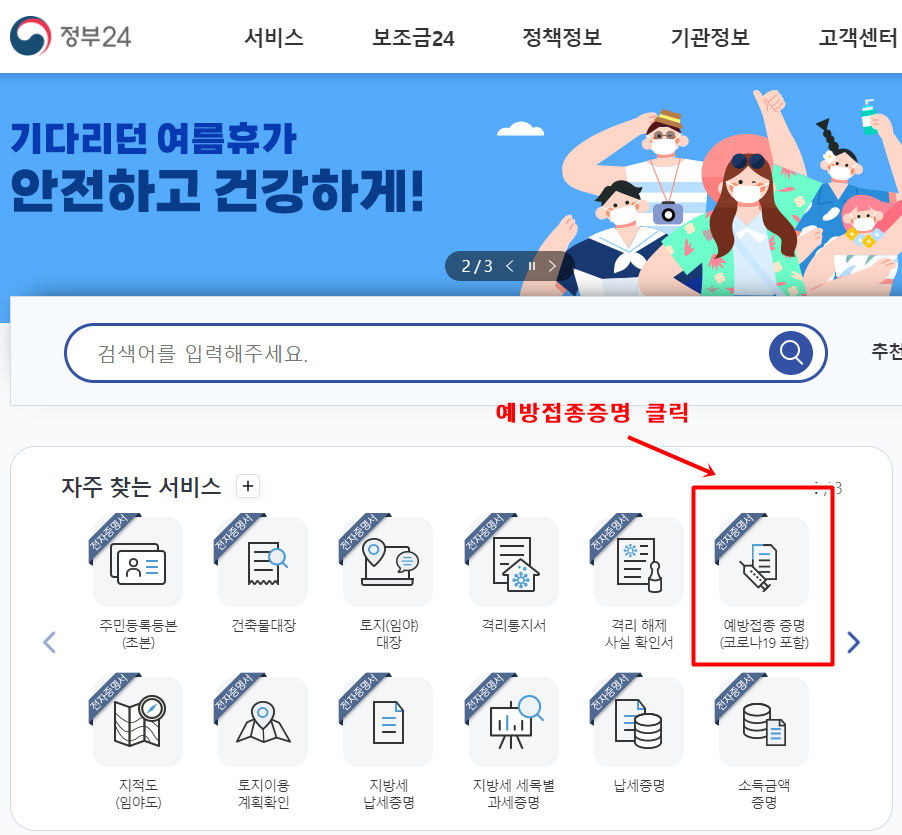Select the 토지(임야)대장 icon
Screen dimensions: 902x835
pos(388,562)
